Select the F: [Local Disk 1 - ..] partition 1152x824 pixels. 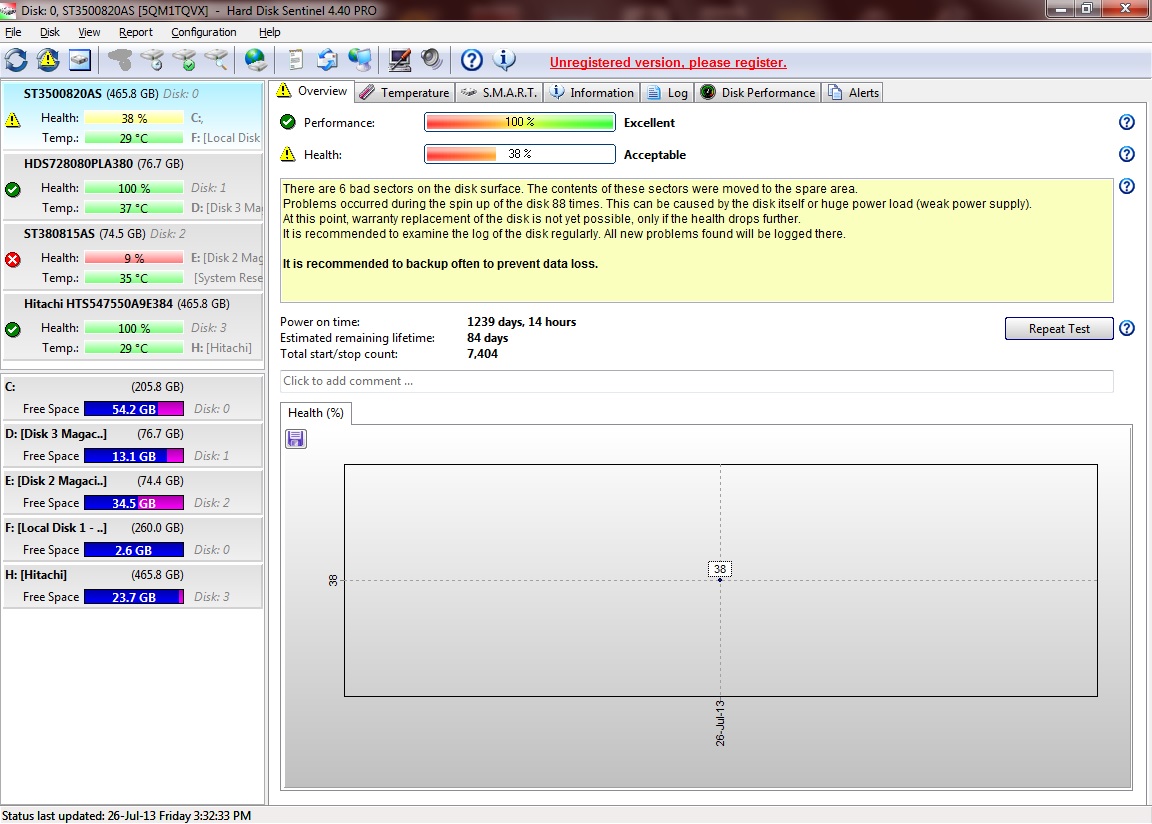[x=132, y=539]
